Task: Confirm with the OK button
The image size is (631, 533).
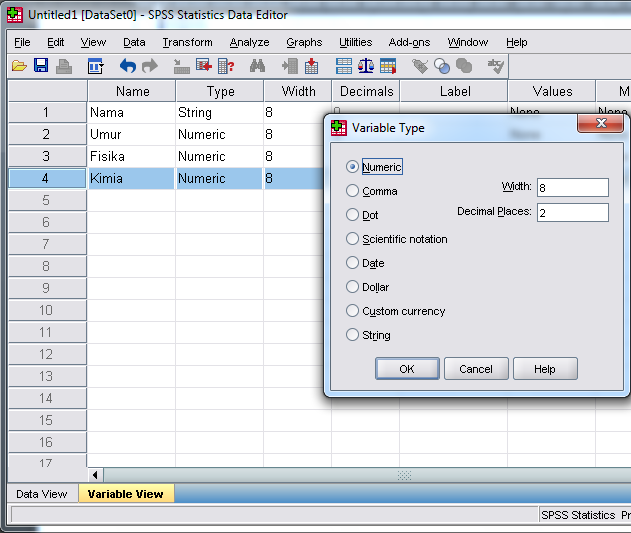Action: click(x=407, y=369)
